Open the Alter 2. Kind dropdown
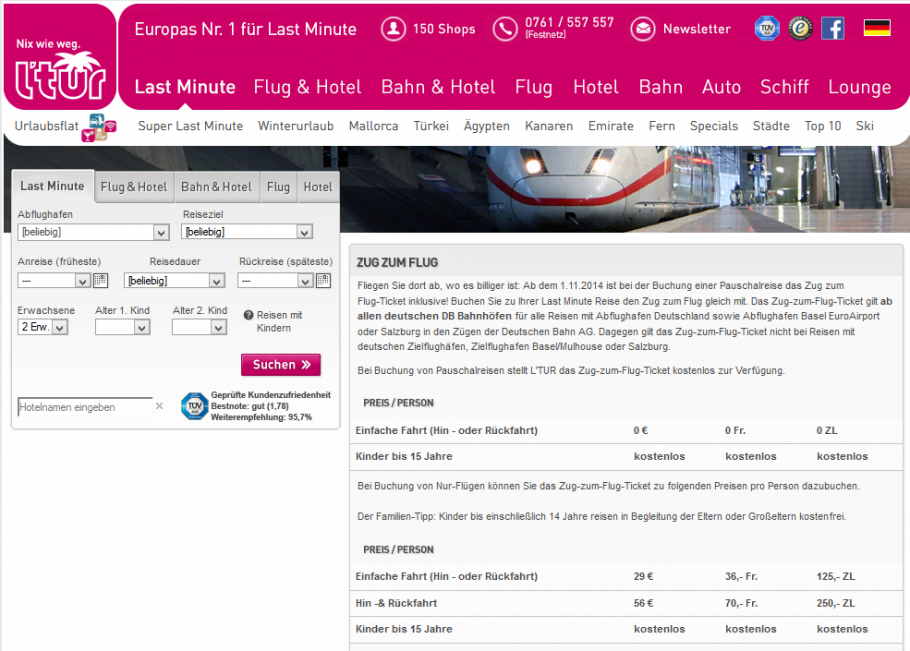The height and width of the screenshot is (651, 910). click(199, 327)
